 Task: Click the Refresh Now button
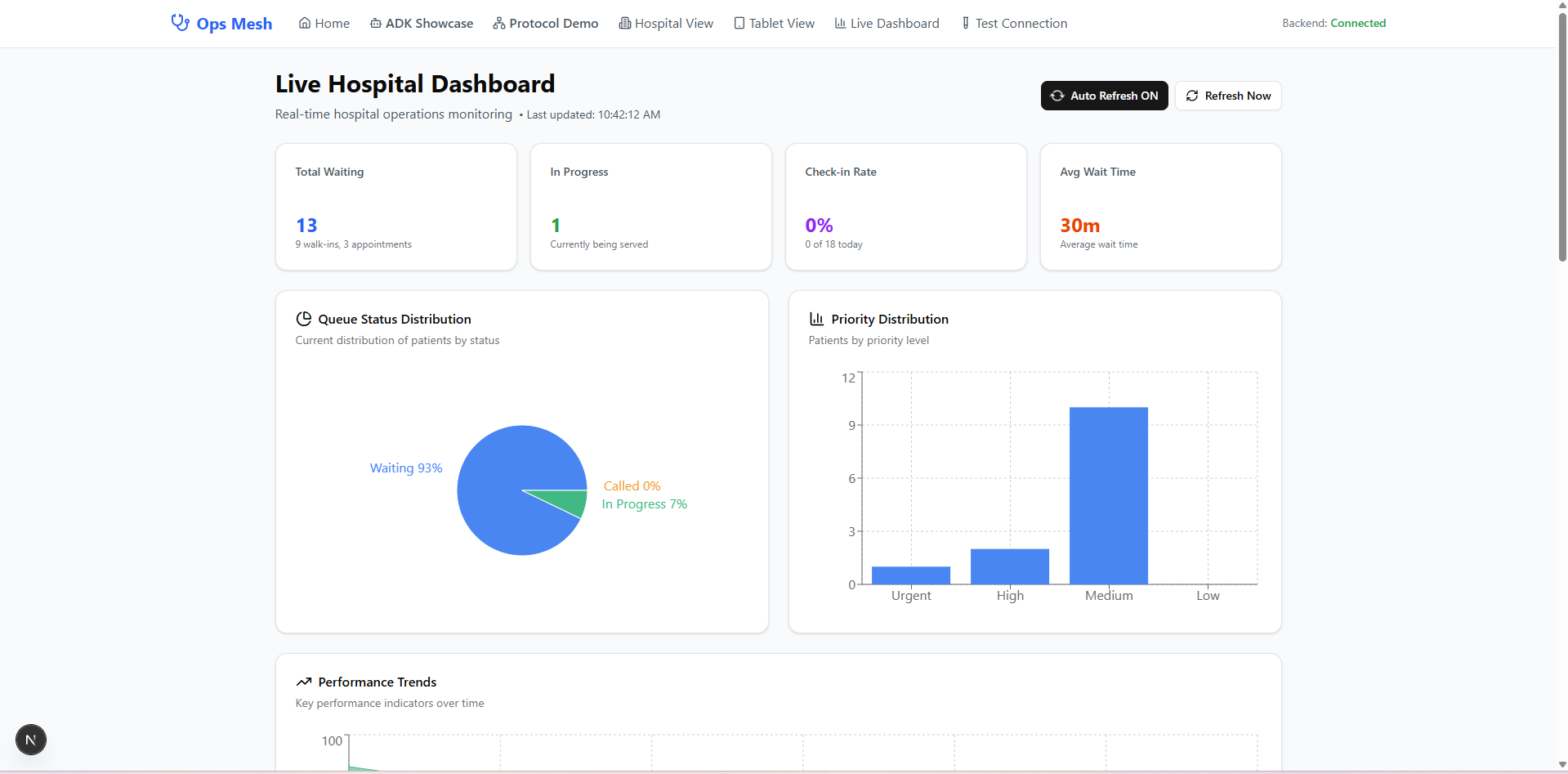tap(1228, 96)
